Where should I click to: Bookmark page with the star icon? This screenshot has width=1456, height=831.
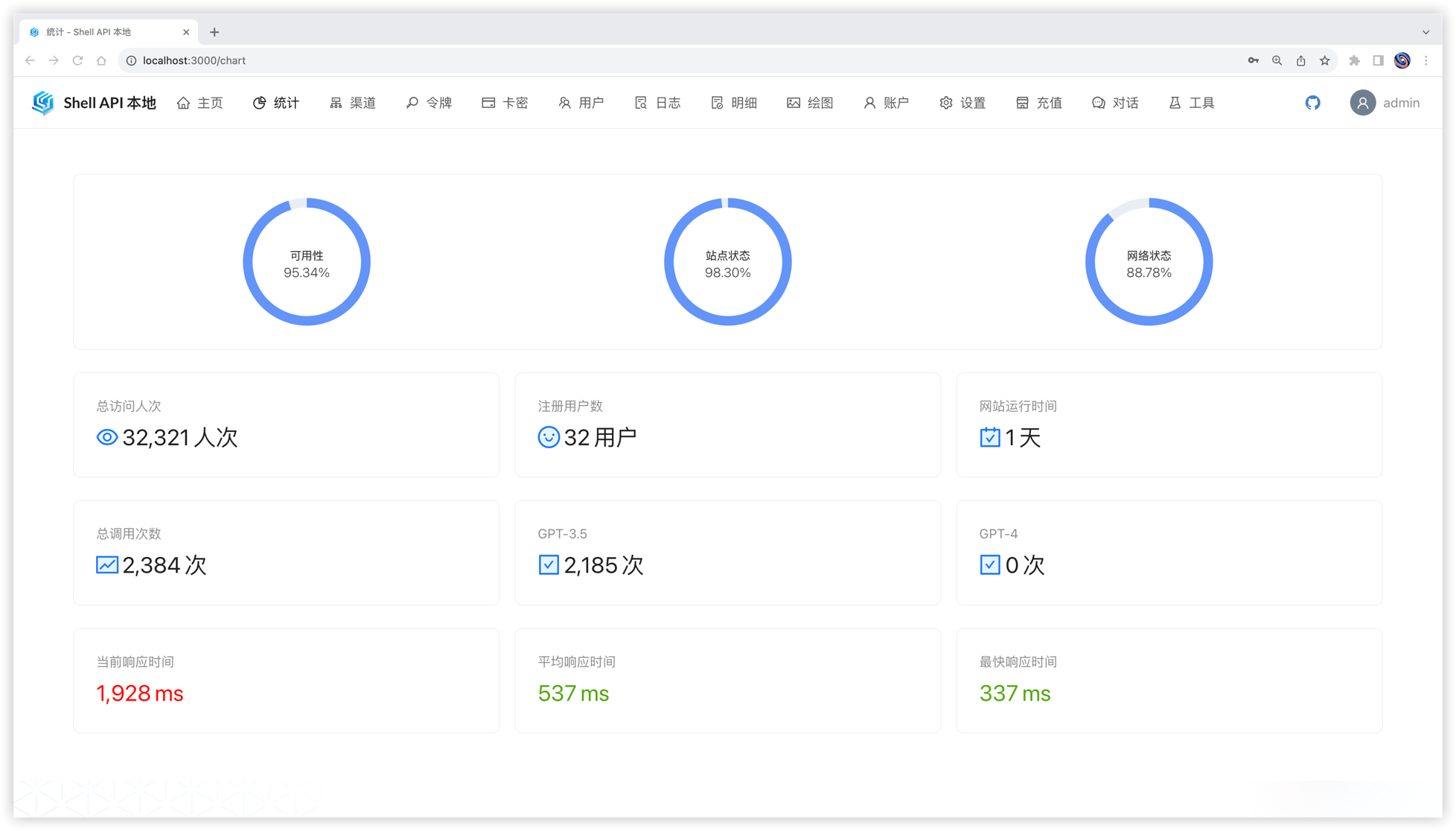[x=1325, y=60]
